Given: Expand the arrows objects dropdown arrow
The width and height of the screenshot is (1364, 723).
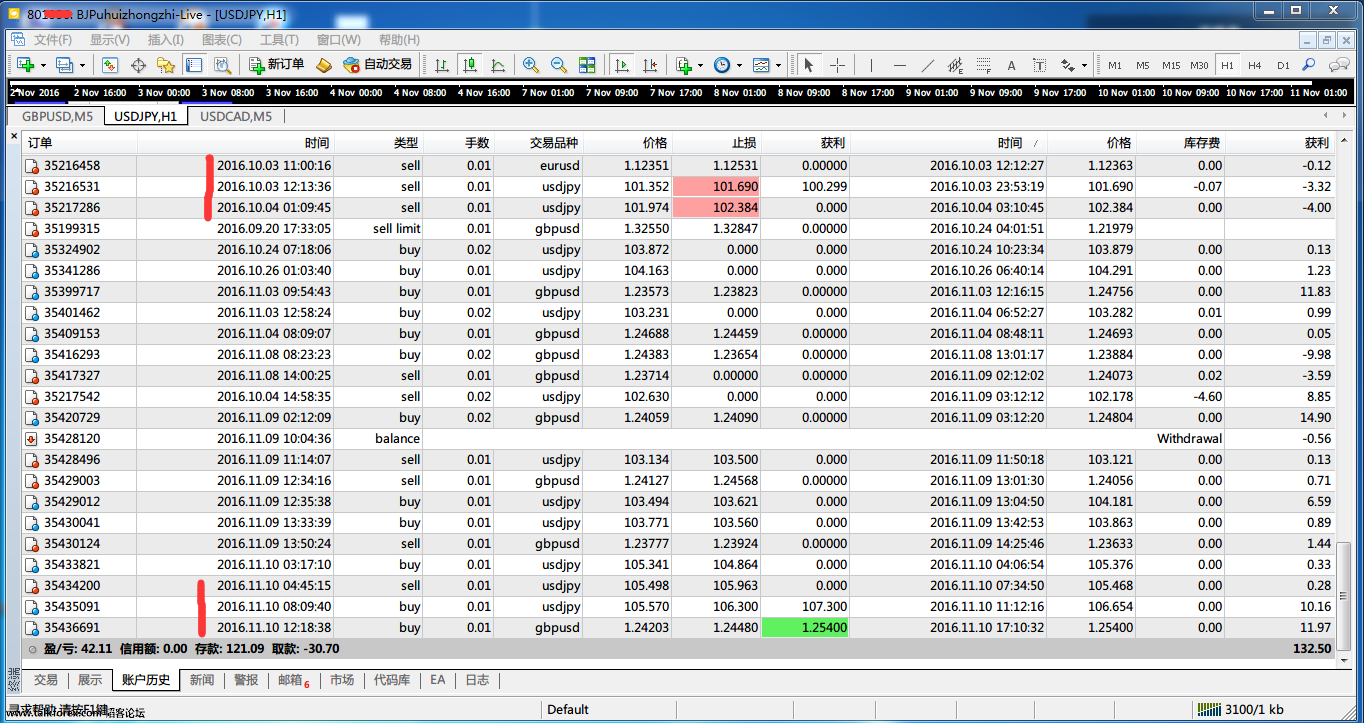Looking at the screenshot, I should tap(1084, 65).
